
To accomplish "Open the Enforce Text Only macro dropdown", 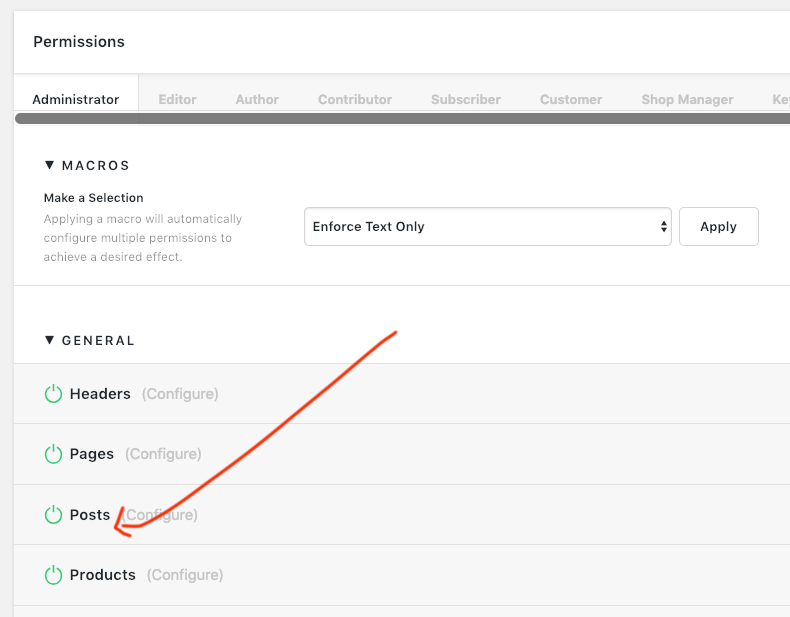I will click(x=487, y=227).
